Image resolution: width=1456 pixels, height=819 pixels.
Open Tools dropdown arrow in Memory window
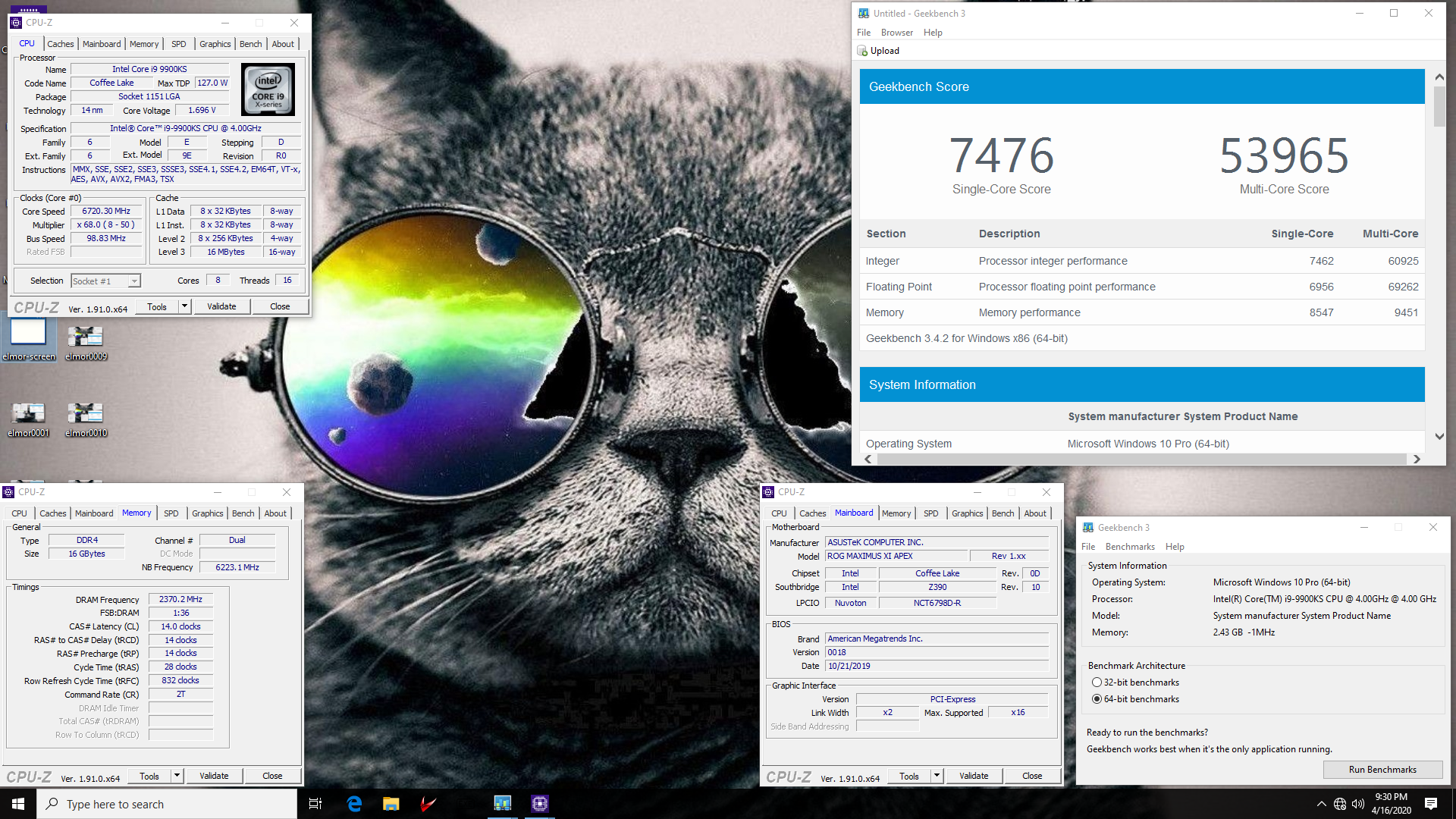[177, 776]
